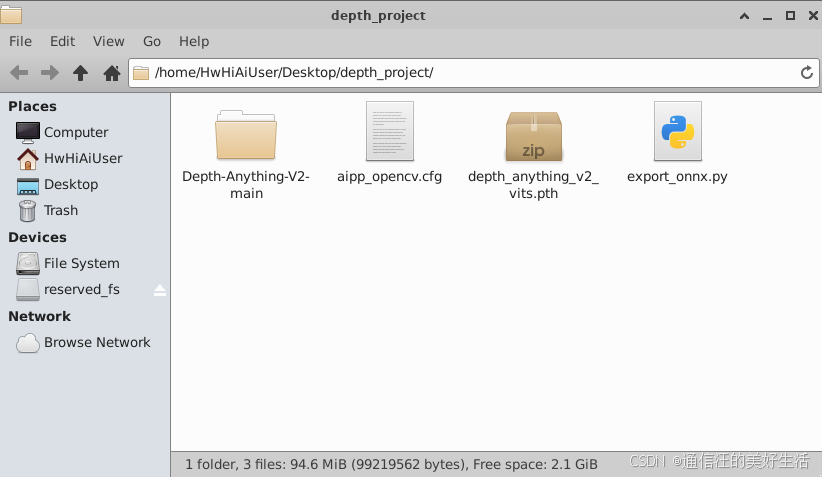This screenshot has height=477, width=822.
Task: Open the View menu
Action: pyautogui.click(x=109, y=41)
